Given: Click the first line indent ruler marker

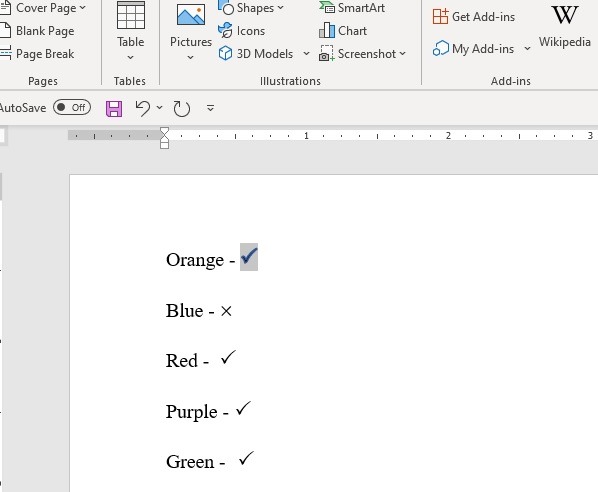Looking at the screenshot, I should (164, 132).
